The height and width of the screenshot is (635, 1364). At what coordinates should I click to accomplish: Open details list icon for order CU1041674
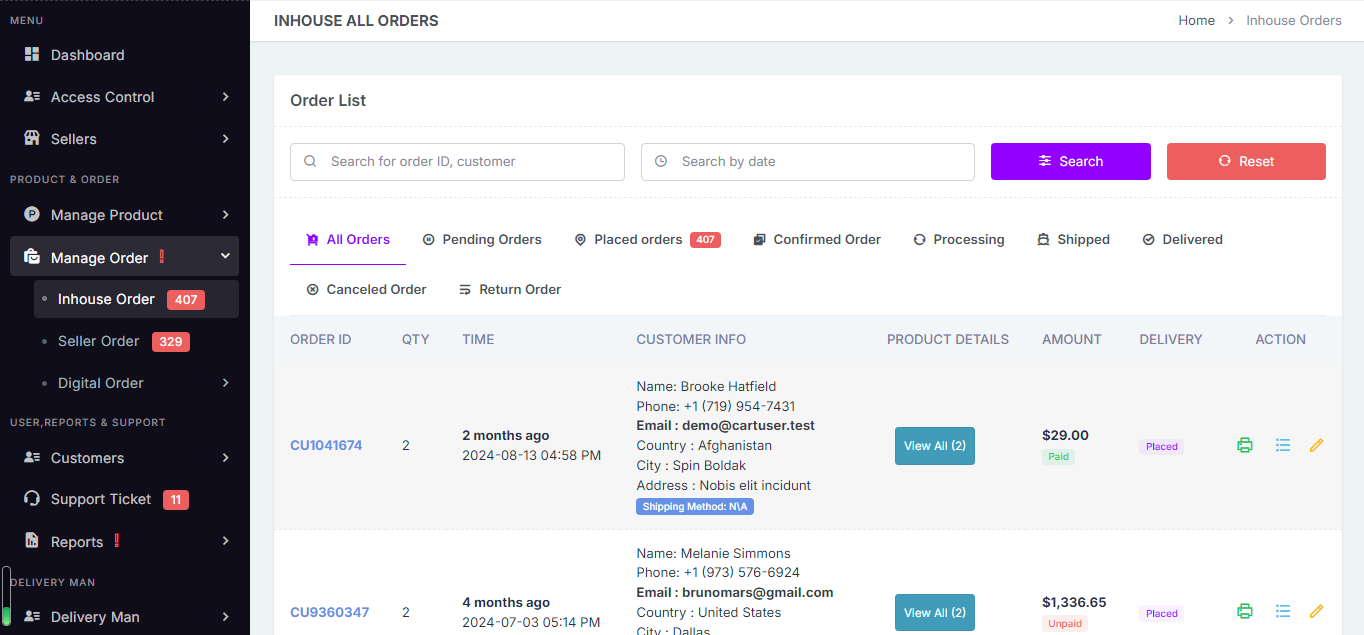(x=1283, y=445)
